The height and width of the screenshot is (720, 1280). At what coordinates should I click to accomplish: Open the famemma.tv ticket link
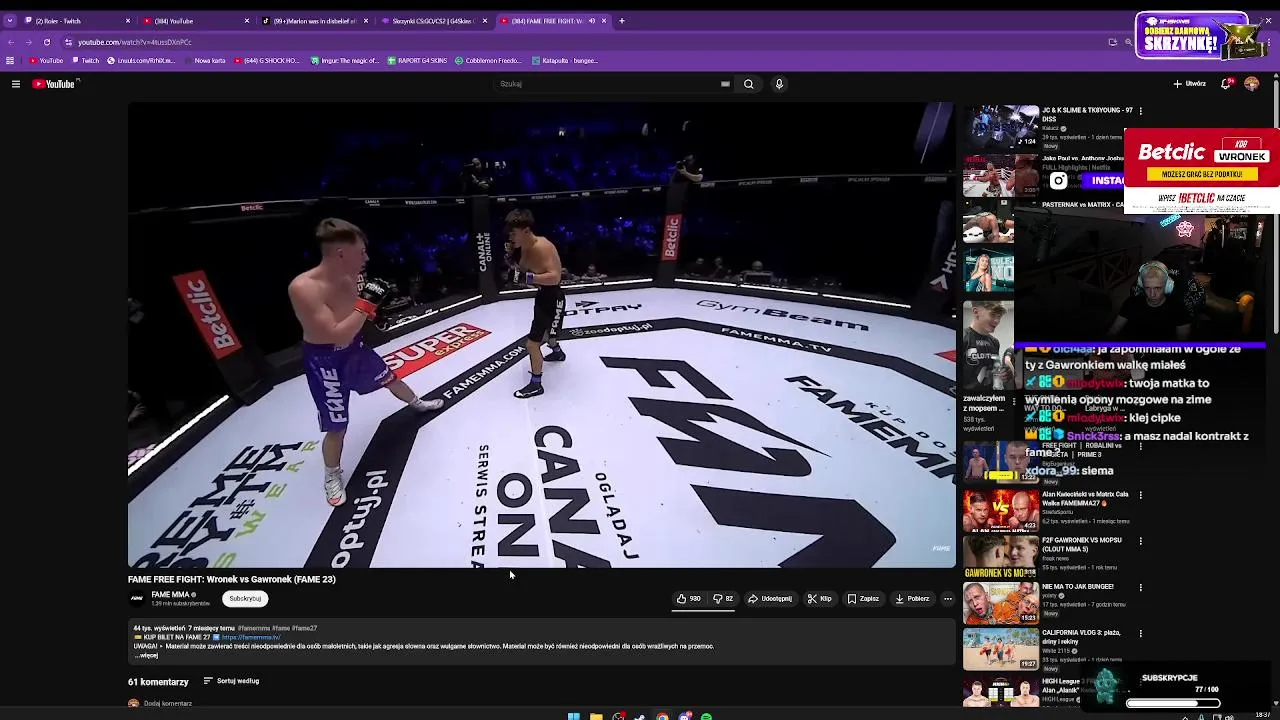tap(251, 637)
